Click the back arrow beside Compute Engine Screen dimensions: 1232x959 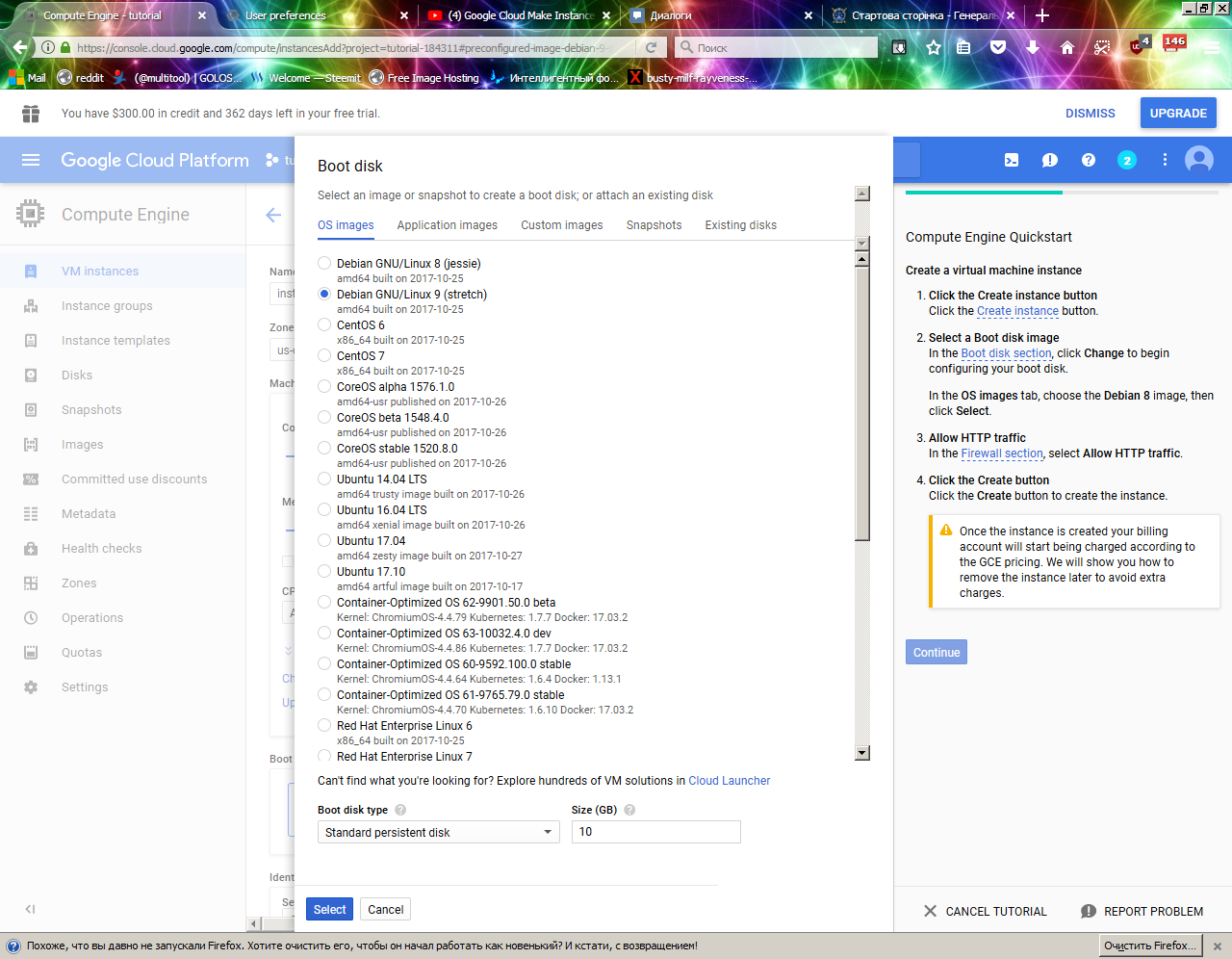[273, 215]
